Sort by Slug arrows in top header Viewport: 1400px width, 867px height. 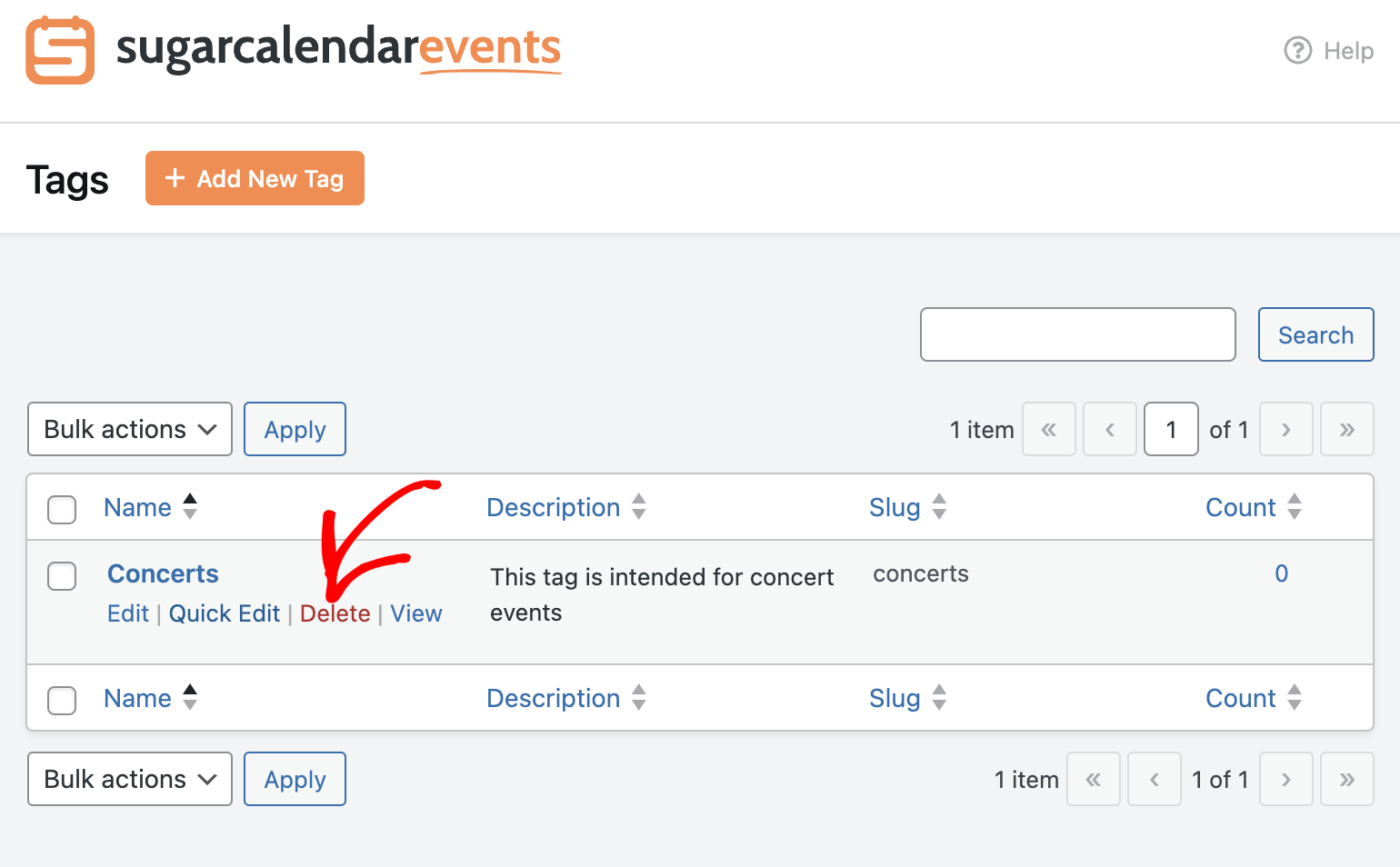(939, 506)
